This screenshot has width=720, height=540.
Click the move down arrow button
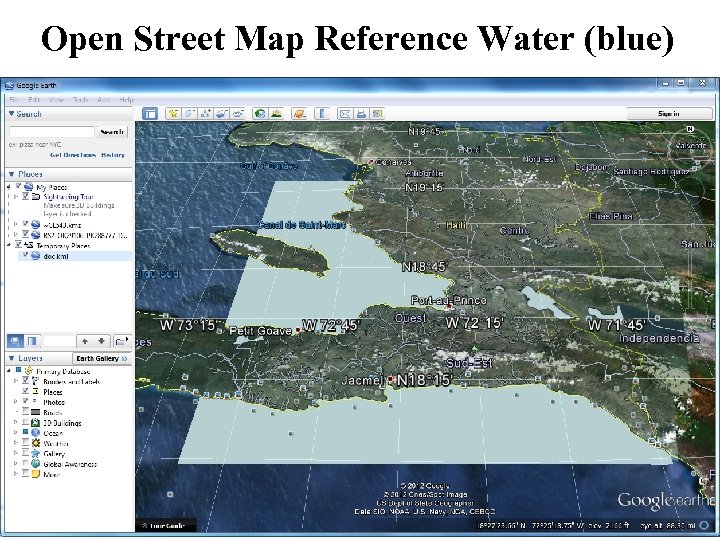pyautogui.click(x=101, y=341)
